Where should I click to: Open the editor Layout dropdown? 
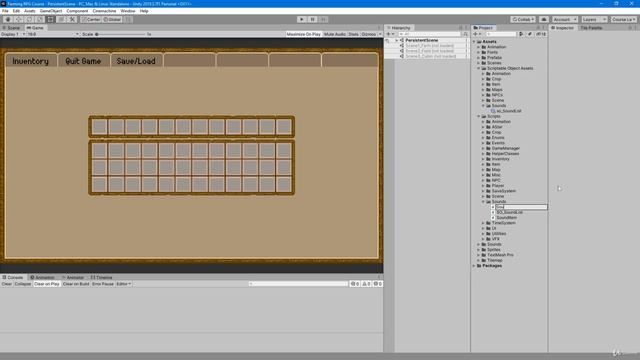pyautogui.click(x=623, y=19)
